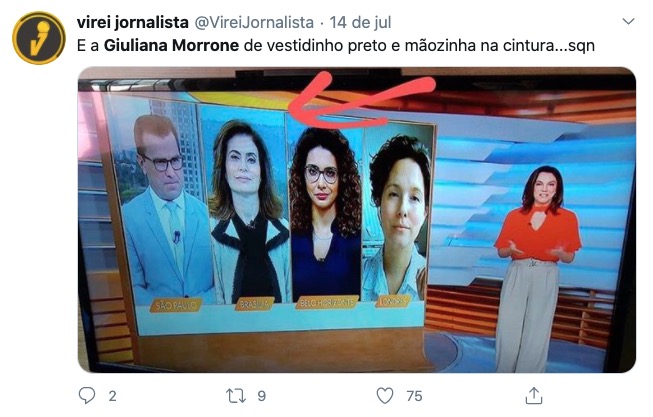Click the São Paulo label in photo
Image resolution: width=653 pixels, height=417 pixels.
[176, 305]
